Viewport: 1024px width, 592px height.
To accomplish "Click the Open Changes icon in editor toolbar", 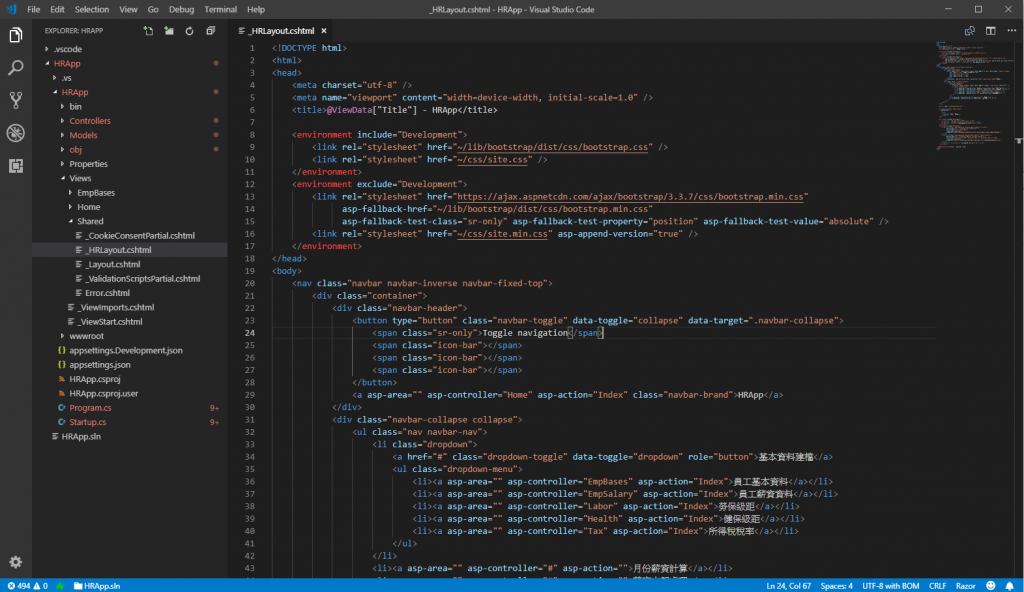I will click(970, 31).
